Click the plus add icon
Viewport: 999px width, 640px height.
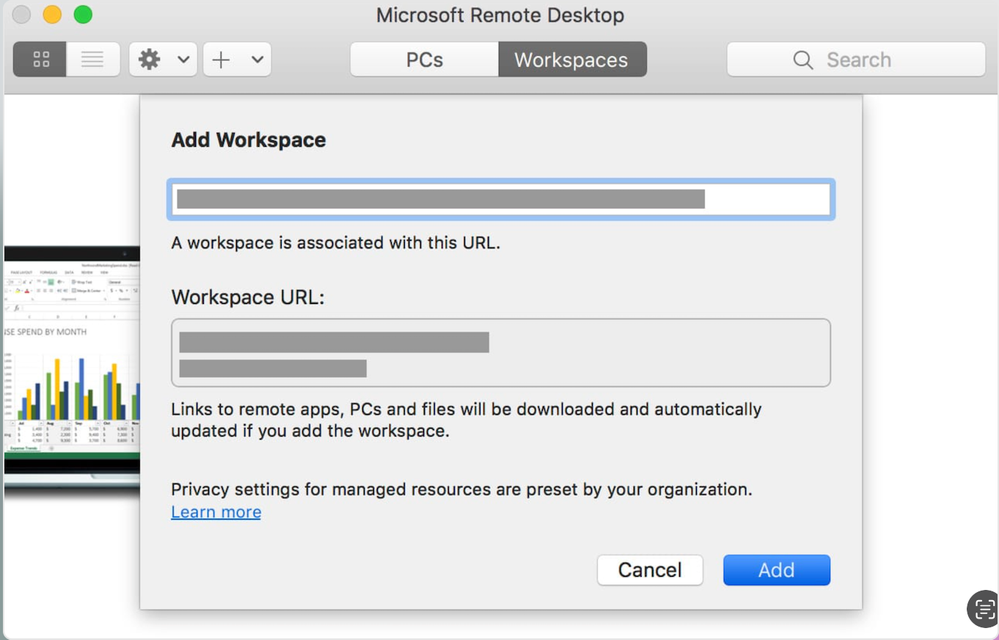click(221, 59)
